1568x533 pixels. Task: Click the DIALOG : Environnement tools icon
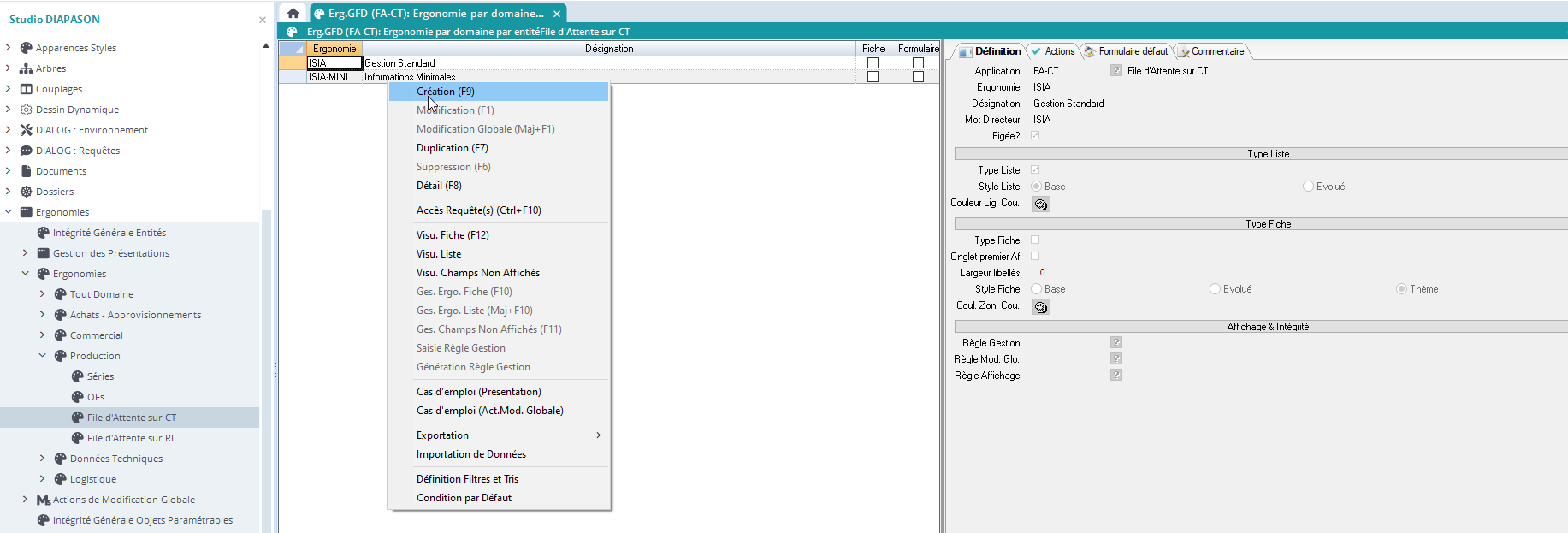(x=26, y=130)
